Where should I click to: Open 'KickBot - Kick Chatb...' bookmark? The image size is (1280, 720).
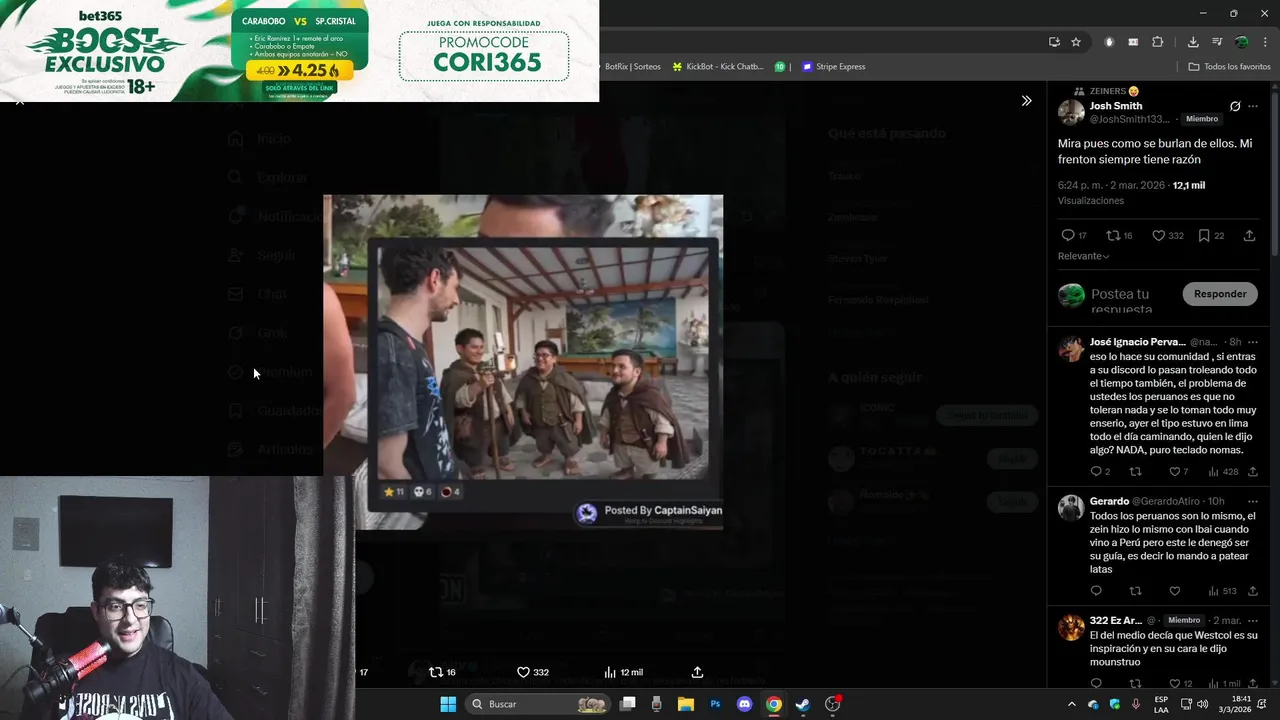click(x=717, y=67)
